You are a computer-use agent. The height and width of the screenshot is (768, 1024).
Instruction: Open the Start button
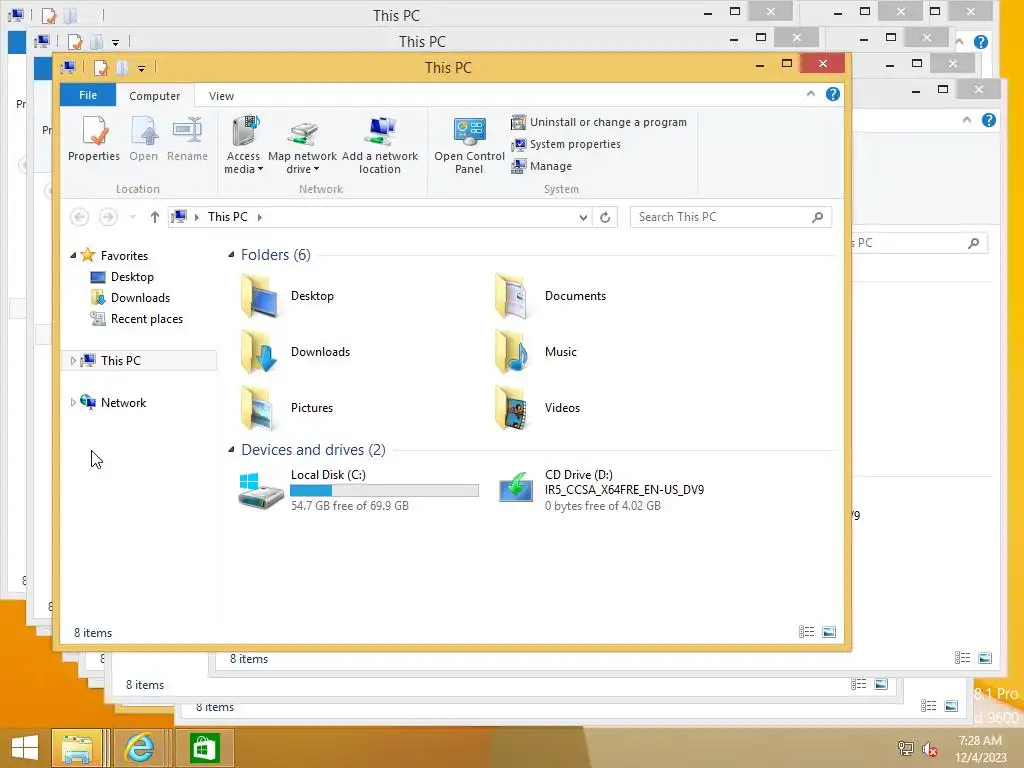coord(24,748)
